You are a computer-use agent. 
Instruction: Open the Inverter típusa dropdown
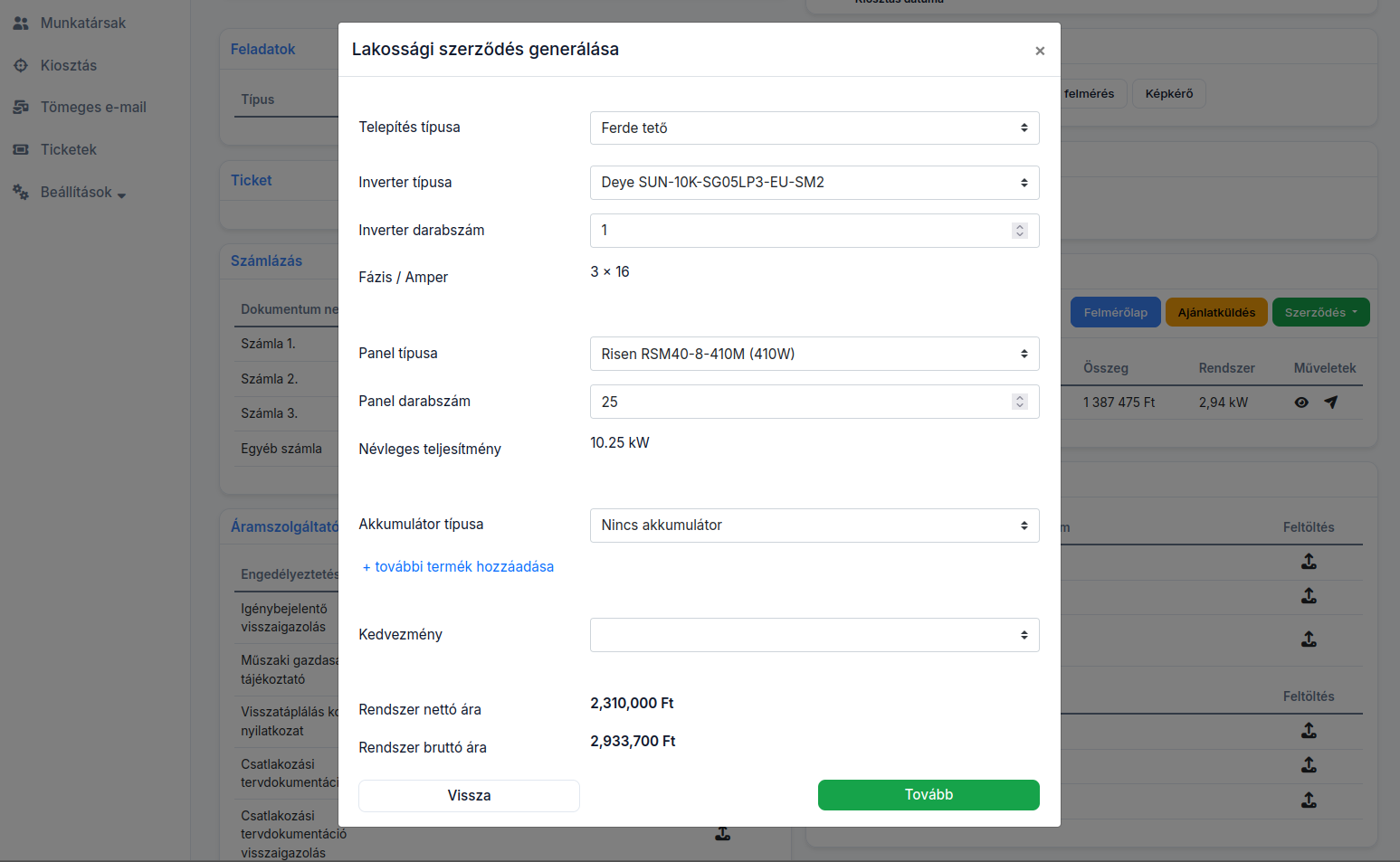pos(814,183)
